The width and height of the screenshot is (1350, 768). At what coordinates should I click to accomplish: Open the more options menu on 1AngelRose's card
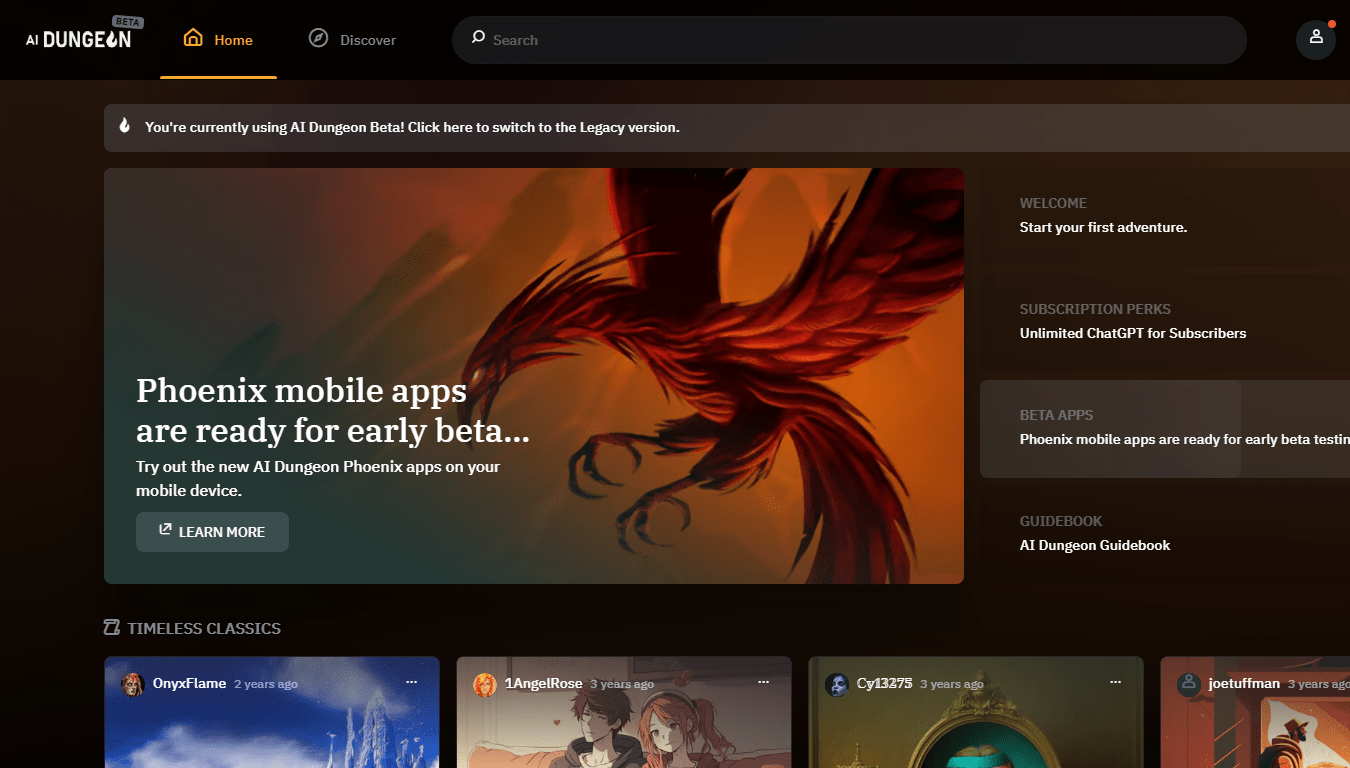[763, 682]
